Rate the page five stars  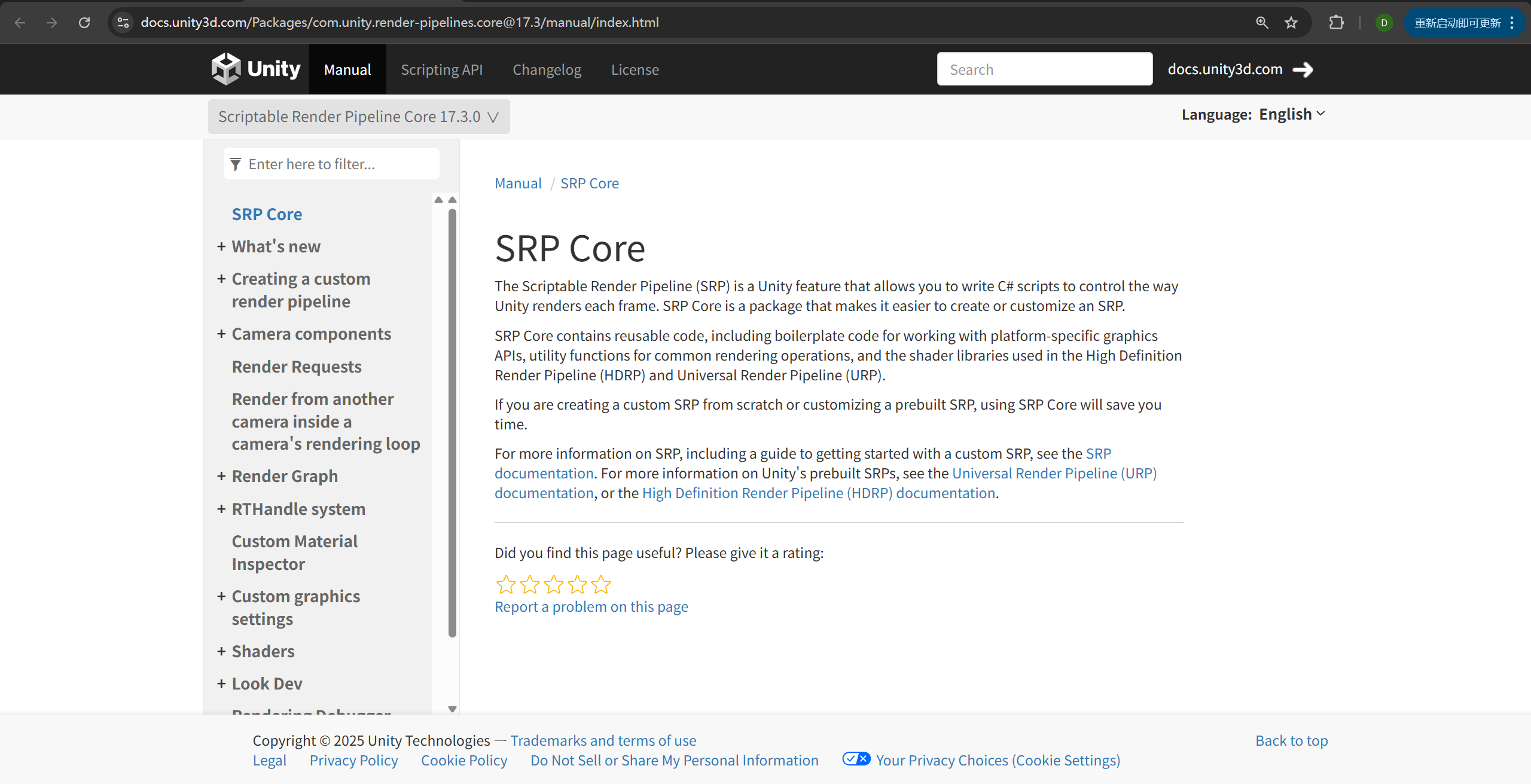coord(601,584)
